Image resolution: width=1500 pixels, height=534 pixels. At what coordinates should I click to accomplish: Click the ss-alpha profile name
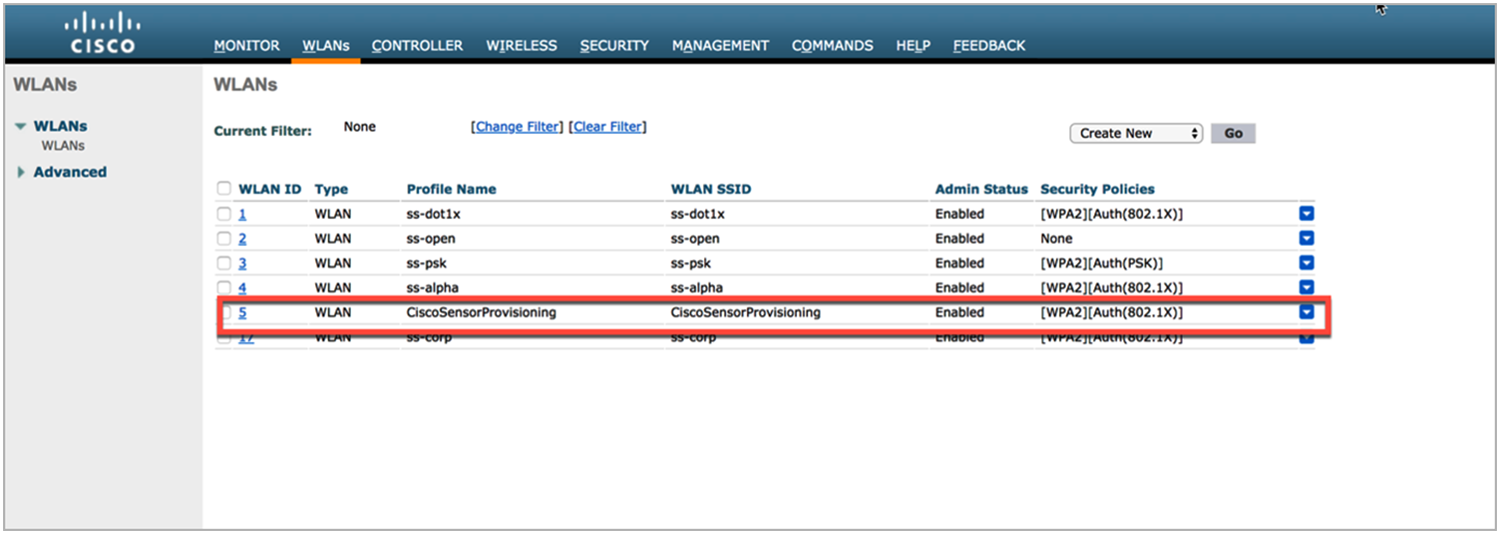click(432, 287)
